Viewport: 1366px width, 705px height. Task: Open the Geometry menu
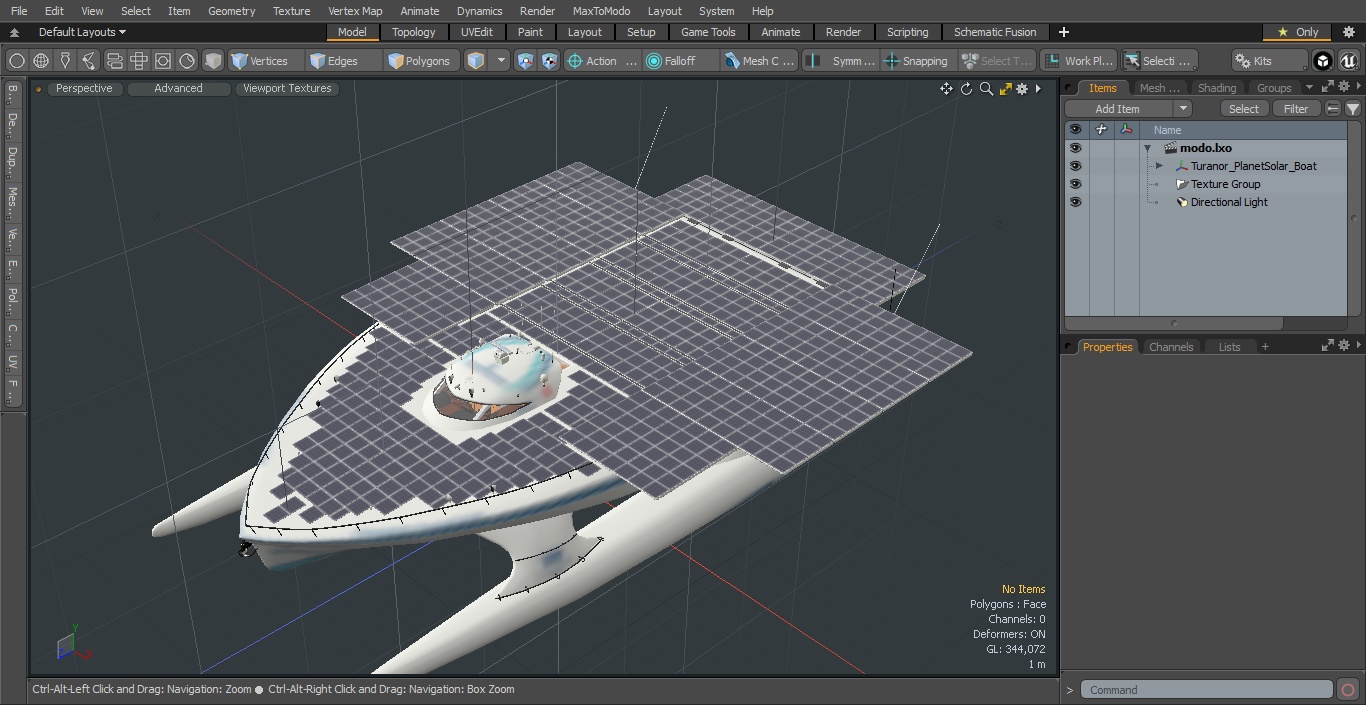click(231, 11)
